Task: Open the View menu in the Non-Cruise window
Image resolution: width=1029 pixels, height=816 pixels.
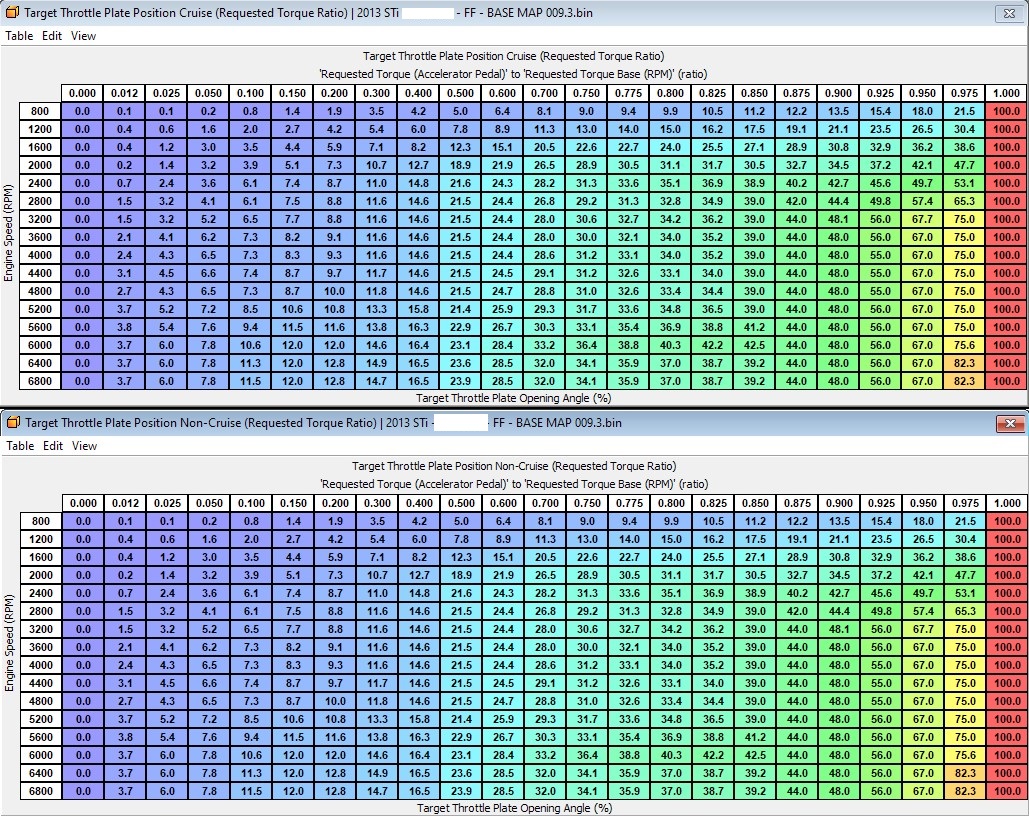Action: click(x=84, y=446)
